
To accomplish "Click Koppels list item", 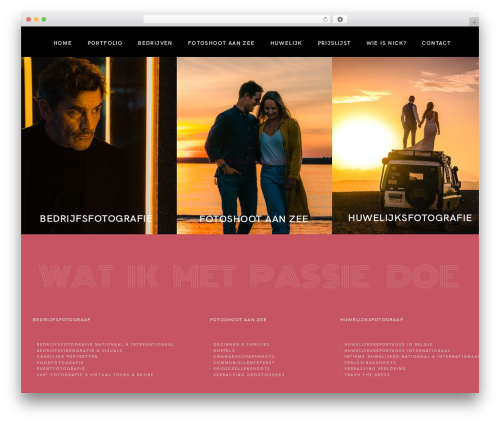I will [x=222, y=350].
